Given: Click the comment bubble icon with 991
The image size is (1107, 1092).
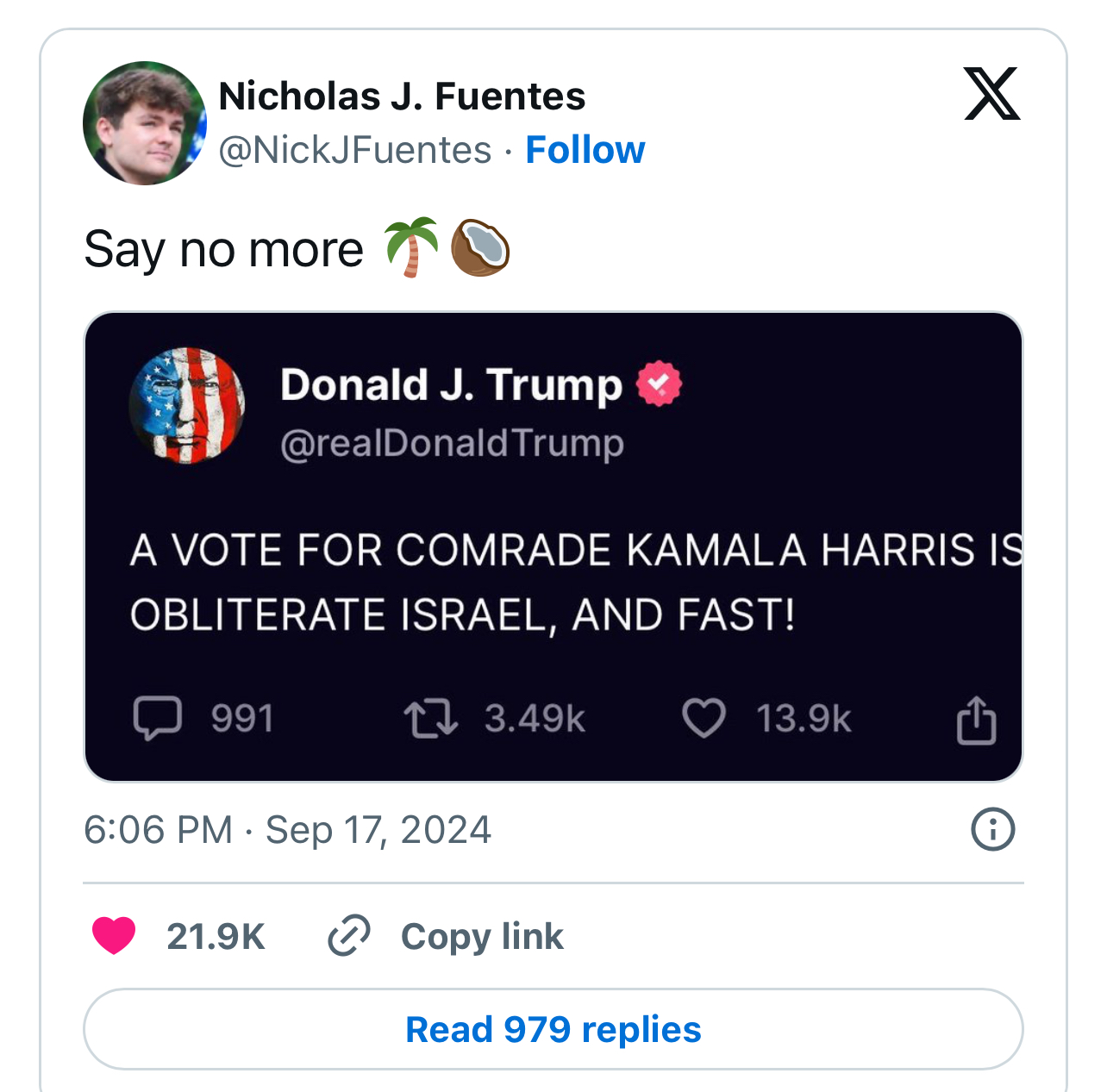Looking at the screenshot, I should click(158, 719).
